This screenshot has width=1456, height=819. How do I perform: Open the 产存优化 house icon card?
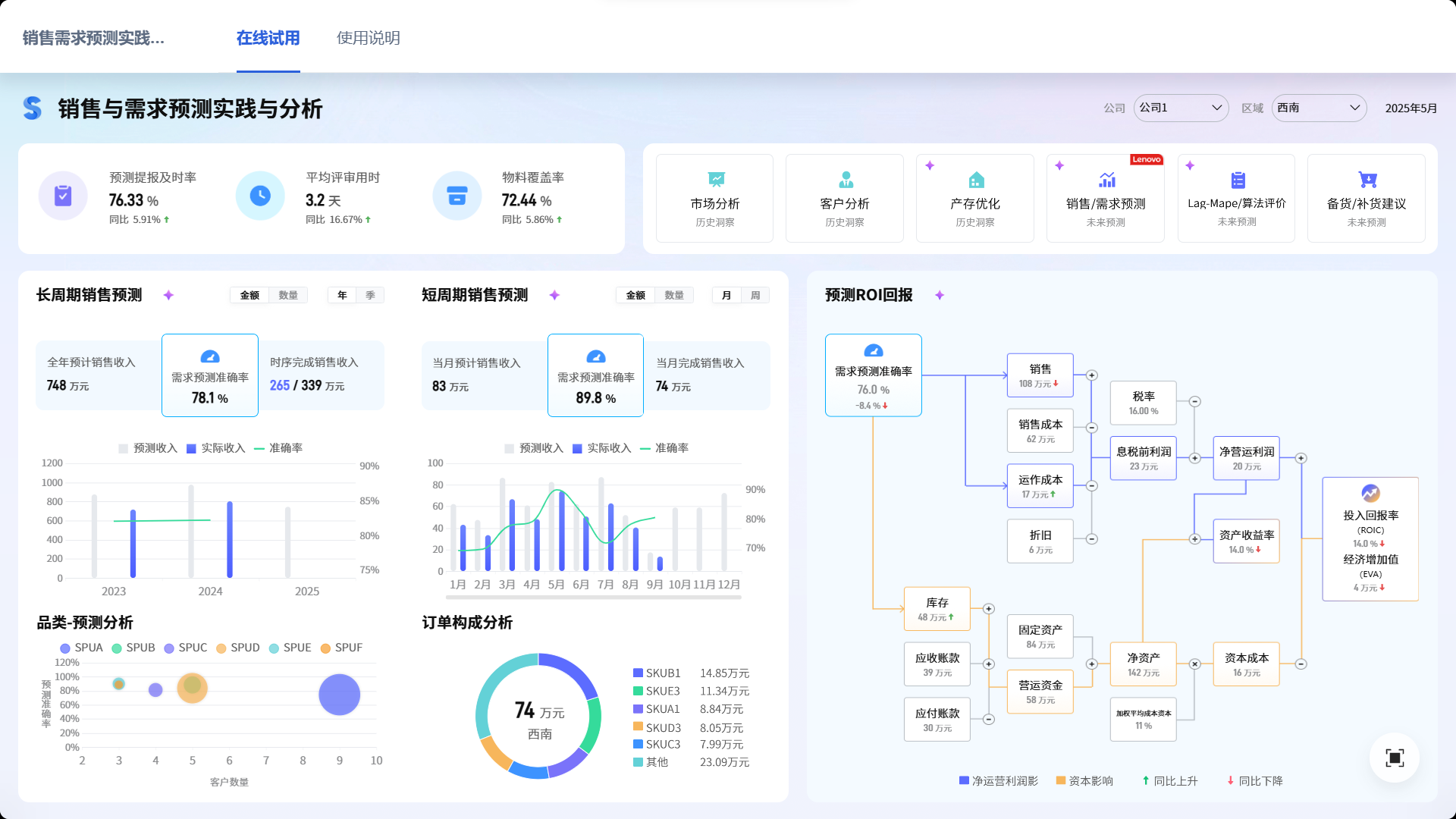(976, 180)
